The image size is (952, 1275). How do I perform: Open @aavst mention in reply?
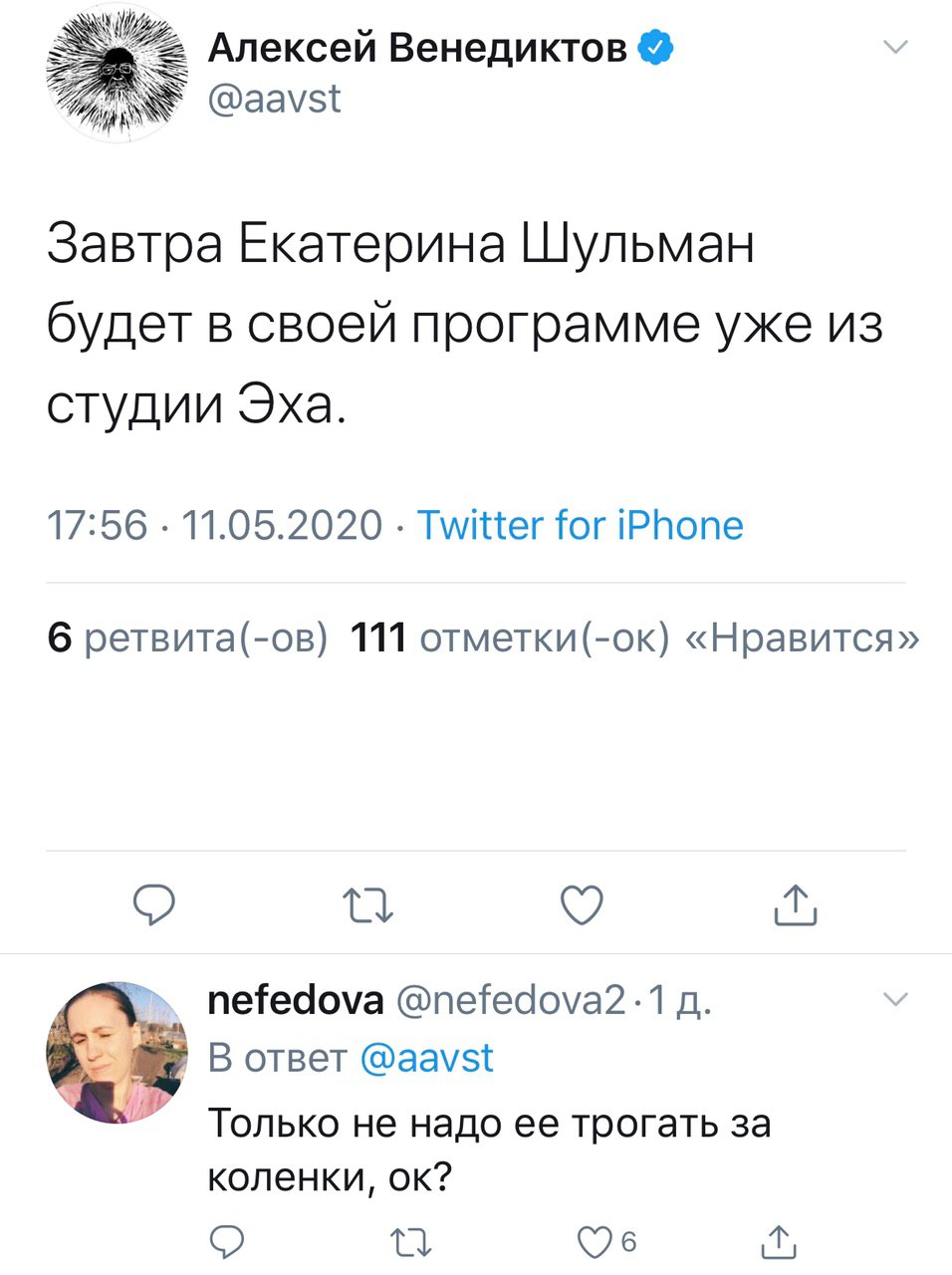pyautogui.click(x=425, y=1058)
